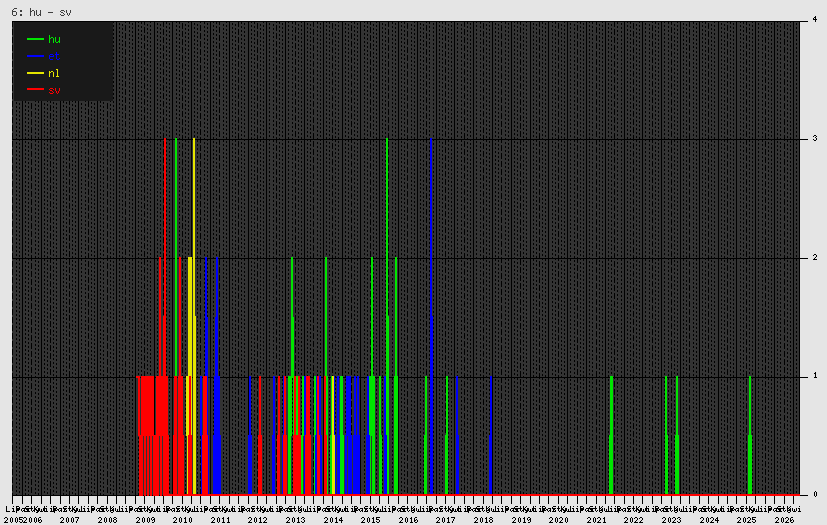Click y-axis value 4
This screenshot has width=827, height=525.
coord(815,20)
